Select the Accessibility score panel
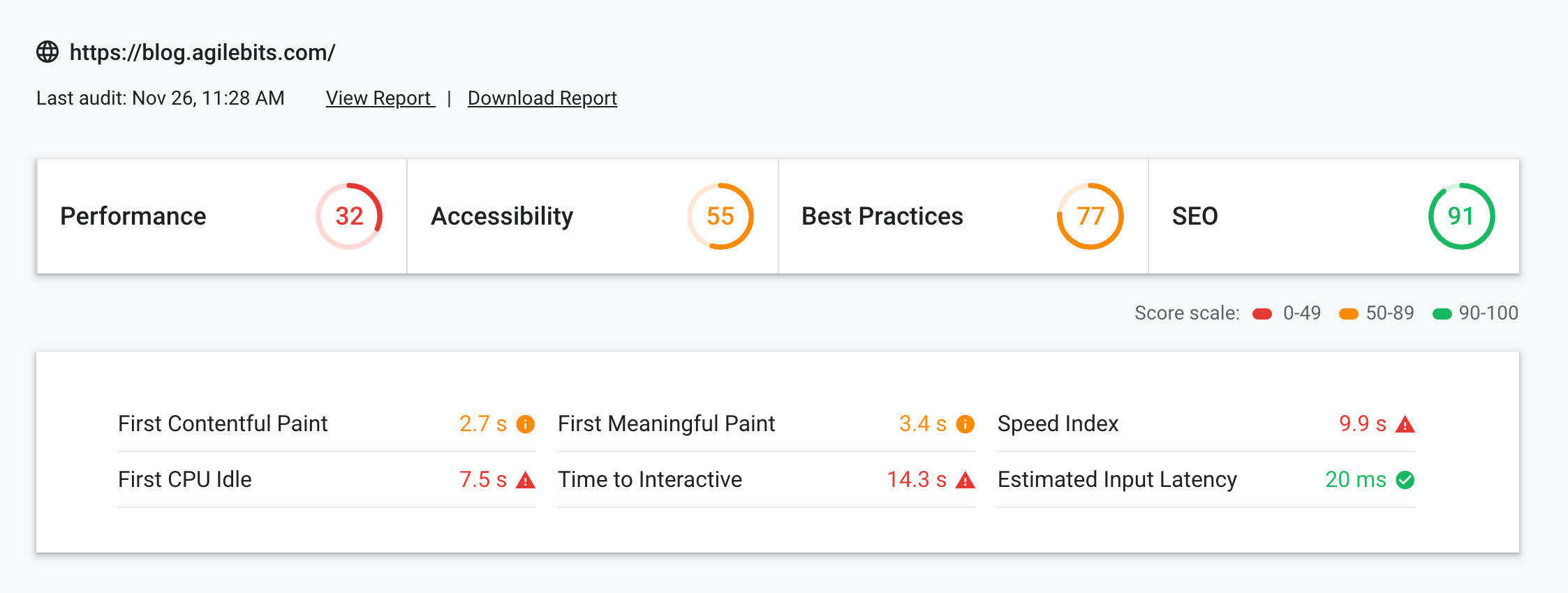This screenshot has width=1568, height=593. [592, 216]
